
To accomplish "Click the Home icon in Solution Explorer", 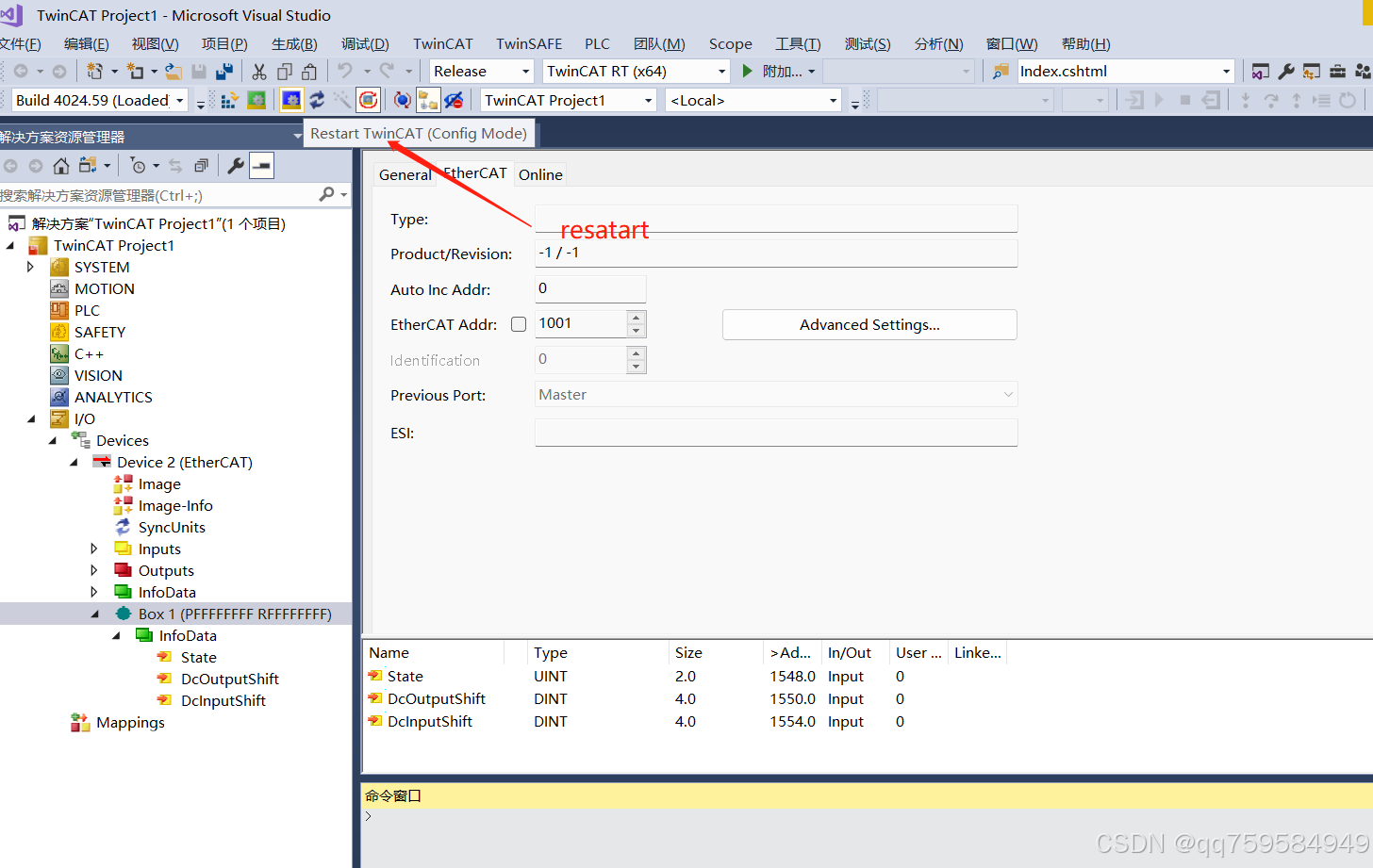I will click(x=61, y=166).
